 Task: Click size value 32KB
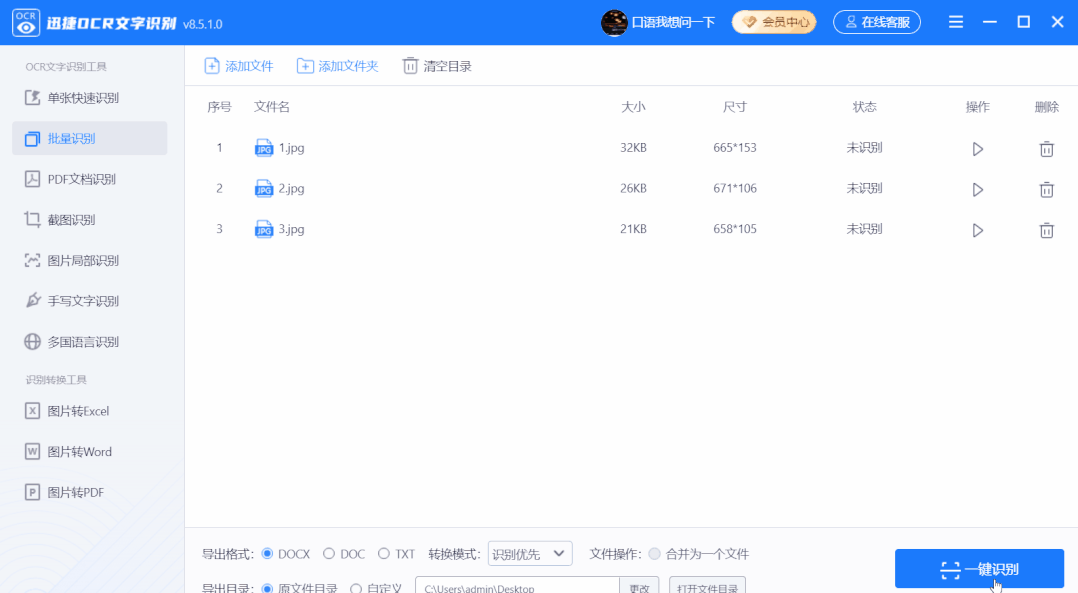point(633,148)
